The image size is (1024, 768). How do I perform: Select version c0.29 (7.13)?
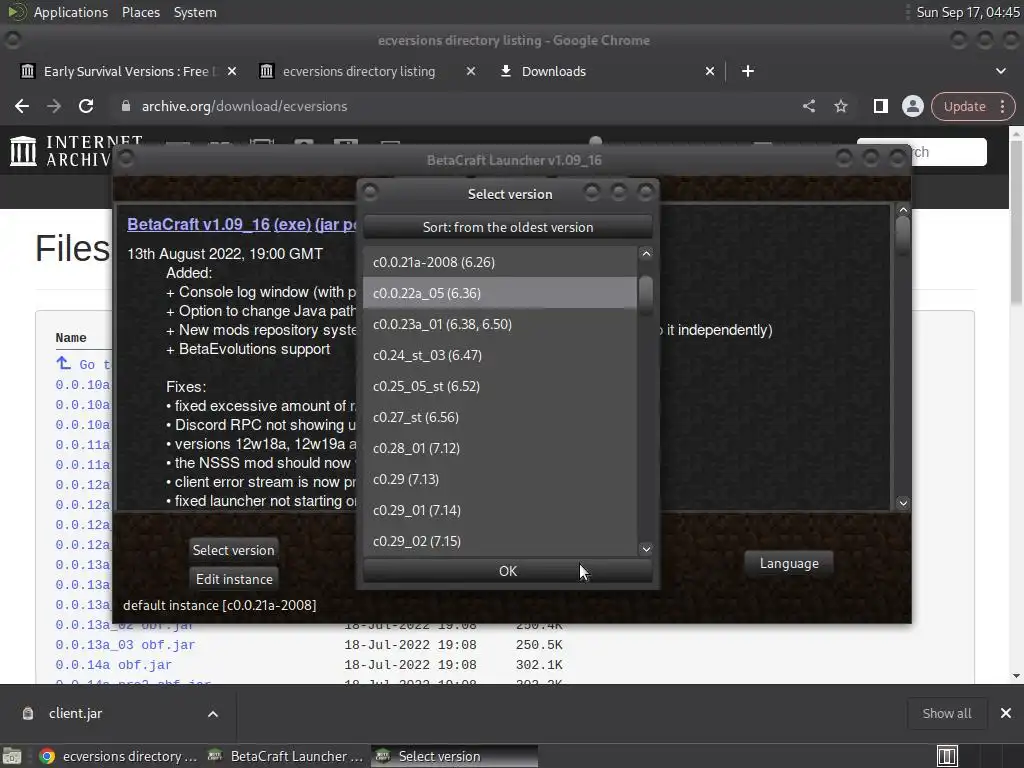[x=500, y=479]
